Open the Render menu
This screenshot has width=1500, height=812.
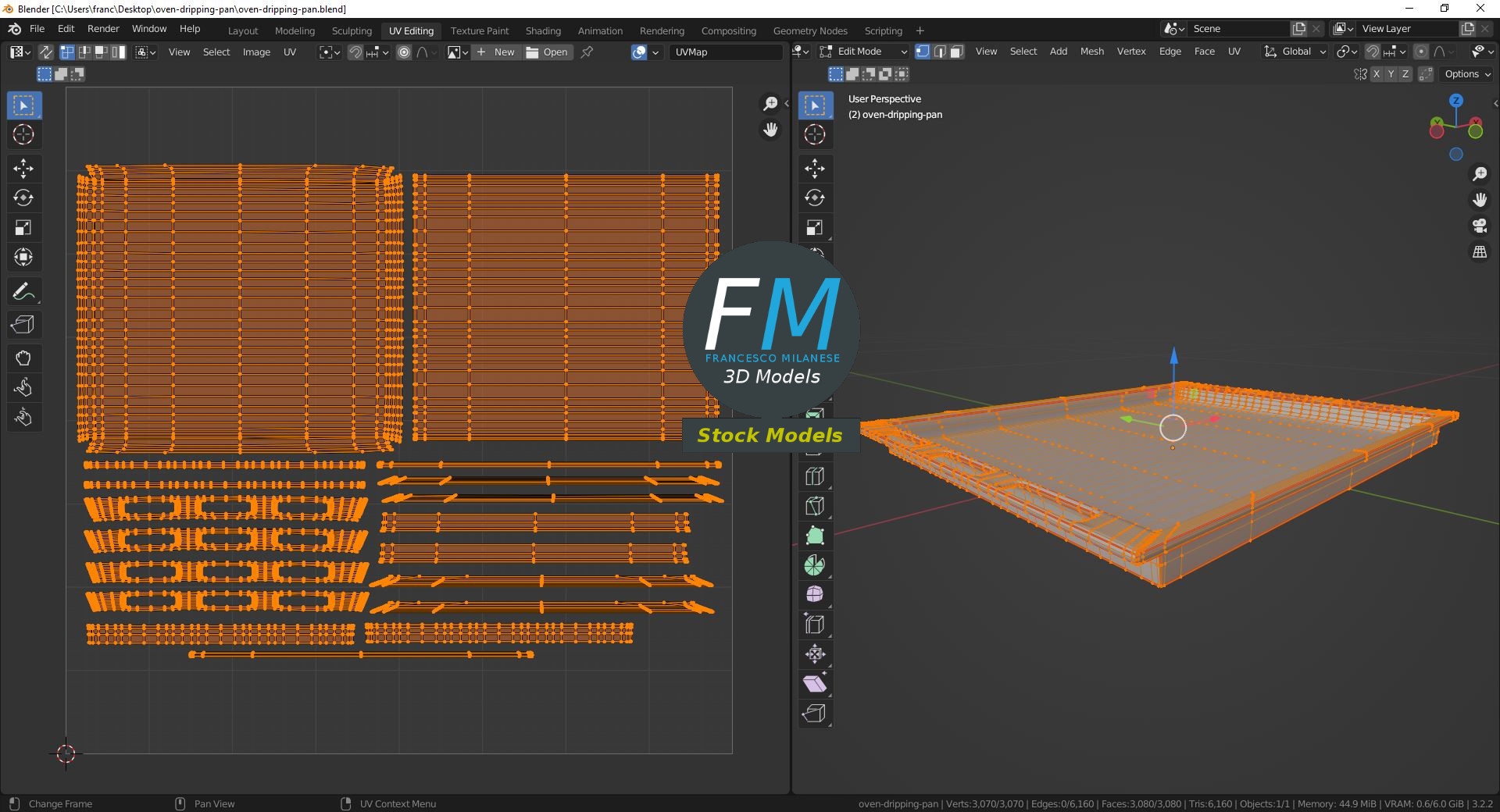103,29
